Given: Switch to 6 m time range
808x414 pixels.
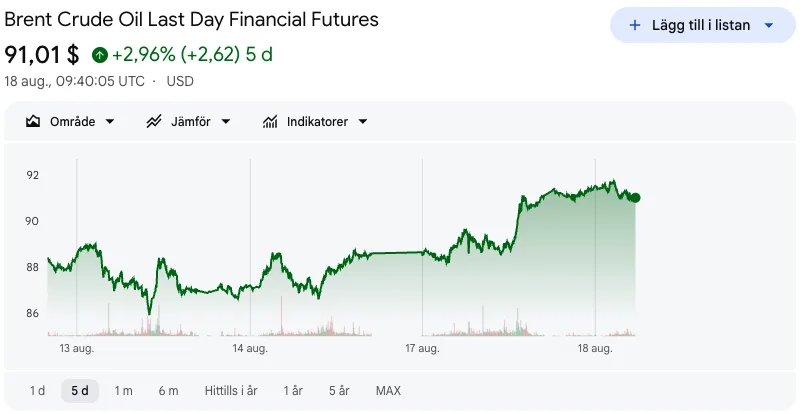Looking at the screenshot, I should tap(169, 391).
